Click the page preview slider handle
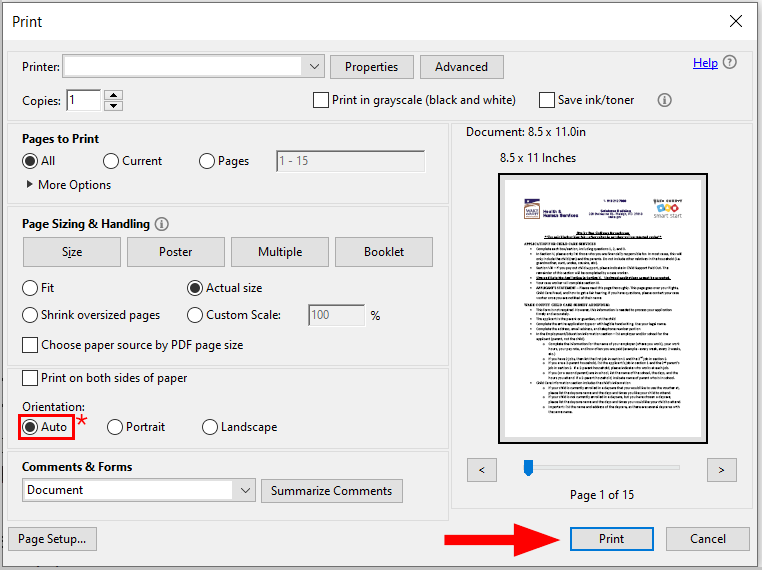 click(x=528, y=467)
